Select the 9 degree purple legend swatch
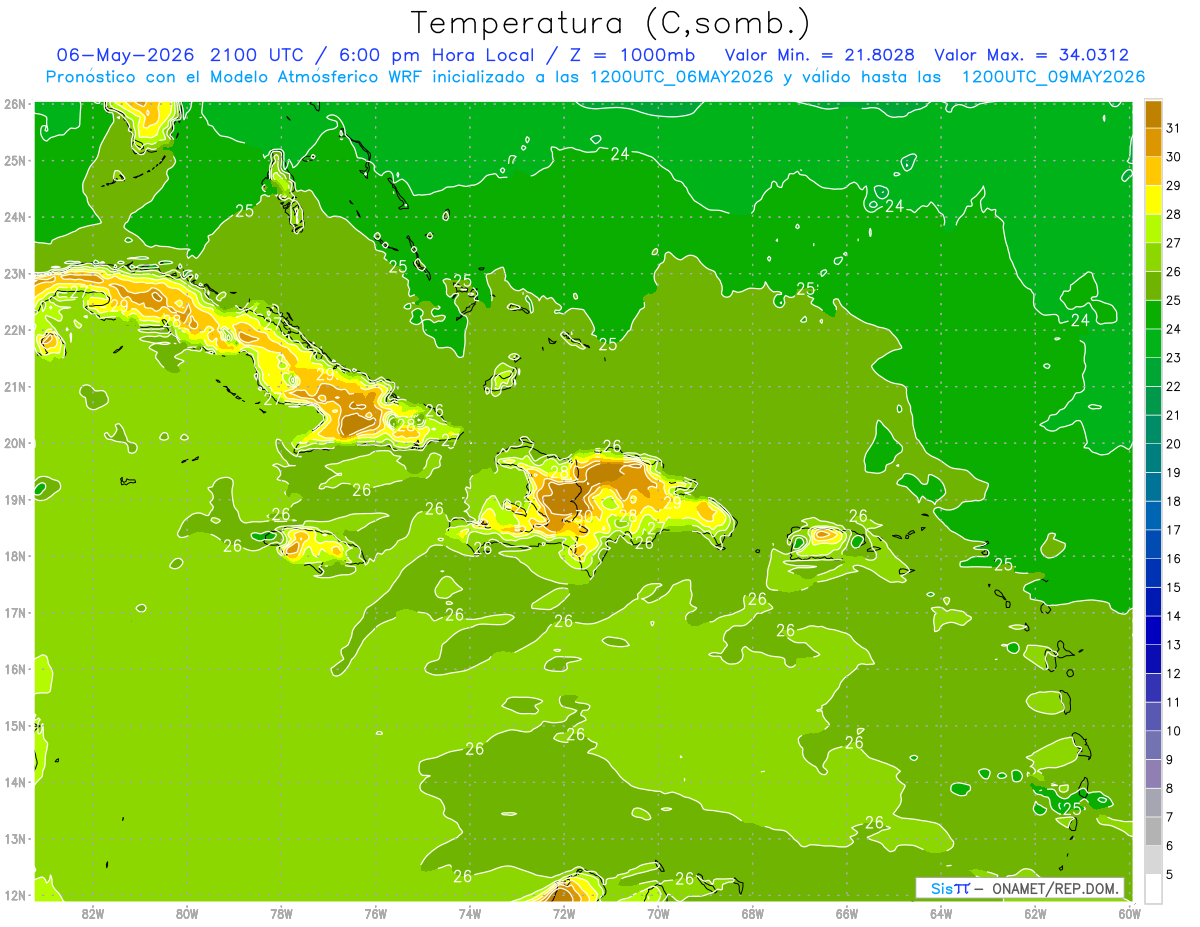The width and height of the screenshot is (1200, 927). 1153,745
